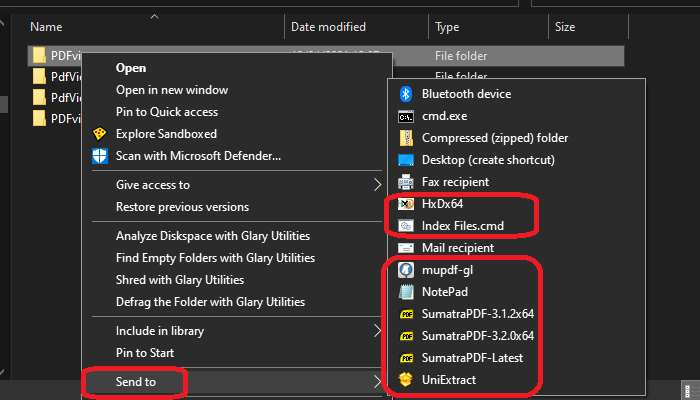Click the HxDx64 hex editor icon
The image size is (700, 400).
(x=406, y=204)
